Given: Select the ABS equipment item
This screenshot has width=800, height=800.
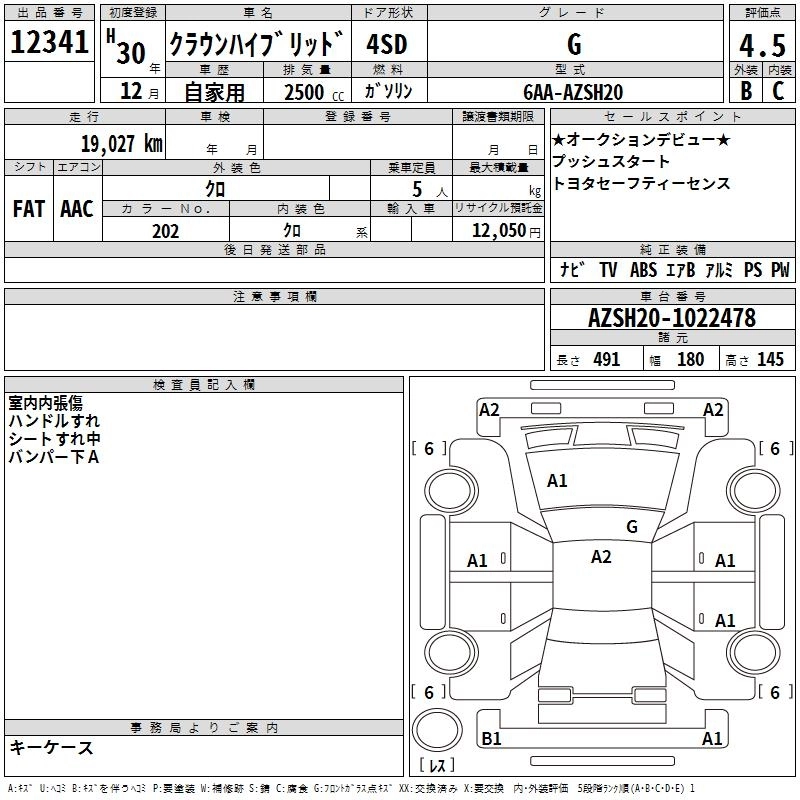Looking at the screenshot, I should 643,270.
